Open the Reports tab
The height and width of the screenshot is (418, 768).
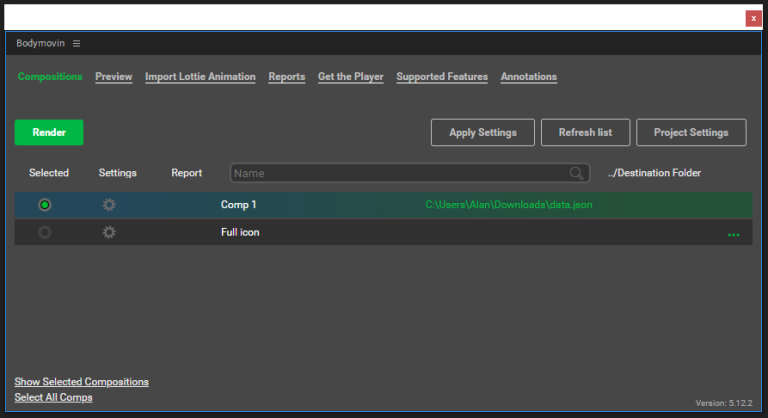coord(287,77)
